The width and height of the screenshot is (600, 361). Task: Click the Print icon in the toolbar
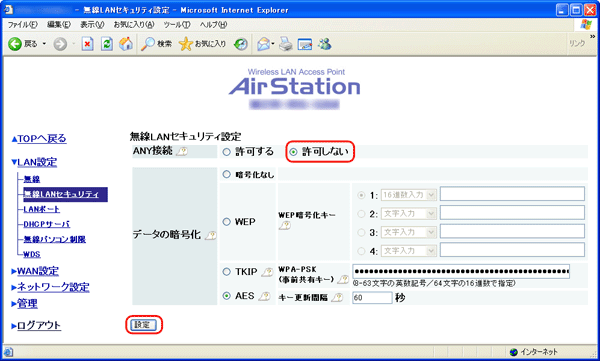click(285, 44)
